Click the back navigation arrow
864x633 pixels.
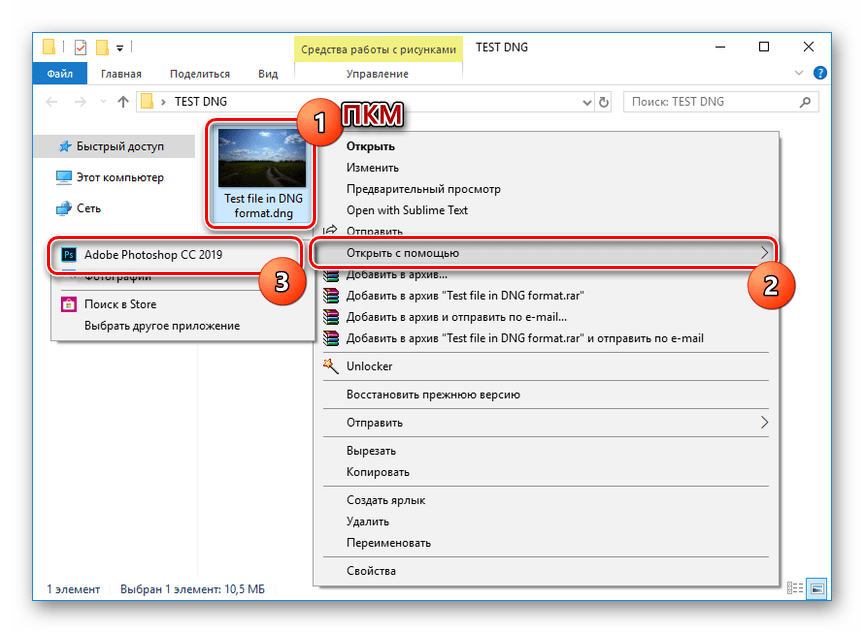(52, 102)
